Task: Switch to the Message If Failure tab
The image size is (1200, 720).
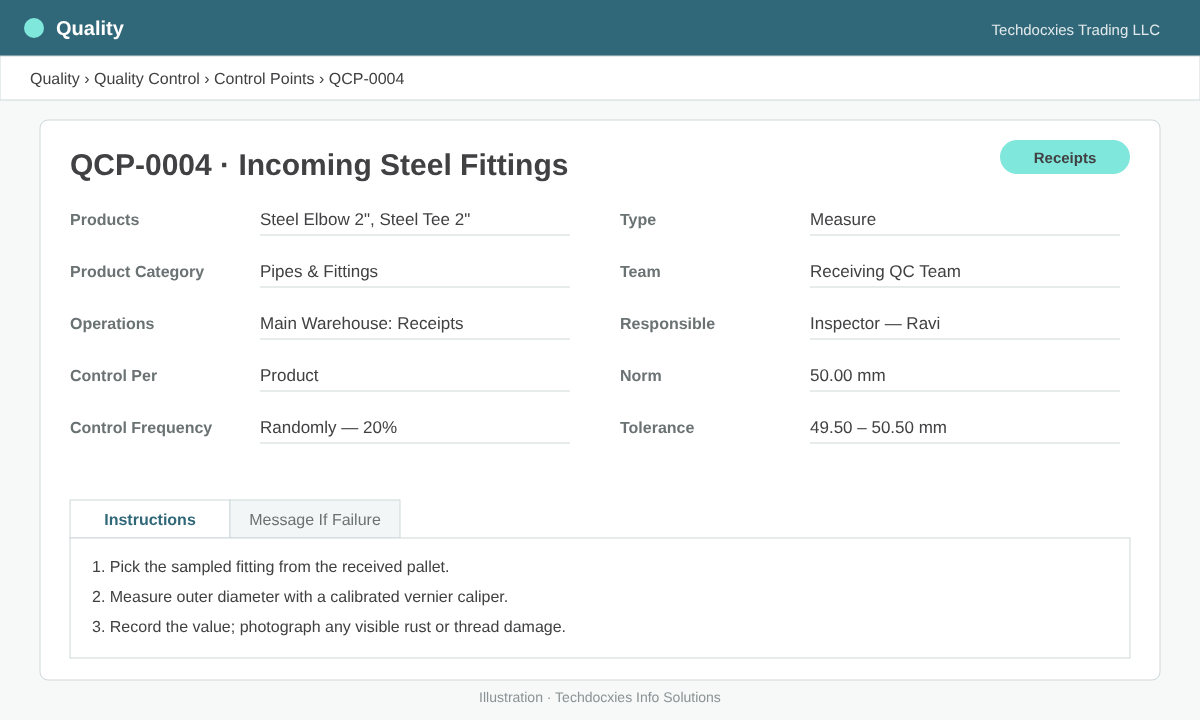Action: (x=315, y=519)
